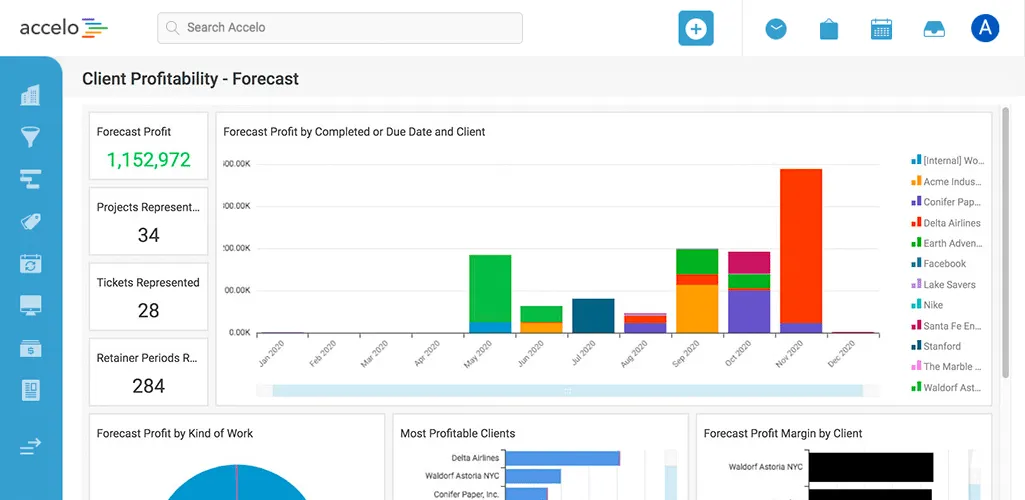Open the tickets tag sidebar icon
This screenshot has width=1025, height=500.
click(31, 222)
